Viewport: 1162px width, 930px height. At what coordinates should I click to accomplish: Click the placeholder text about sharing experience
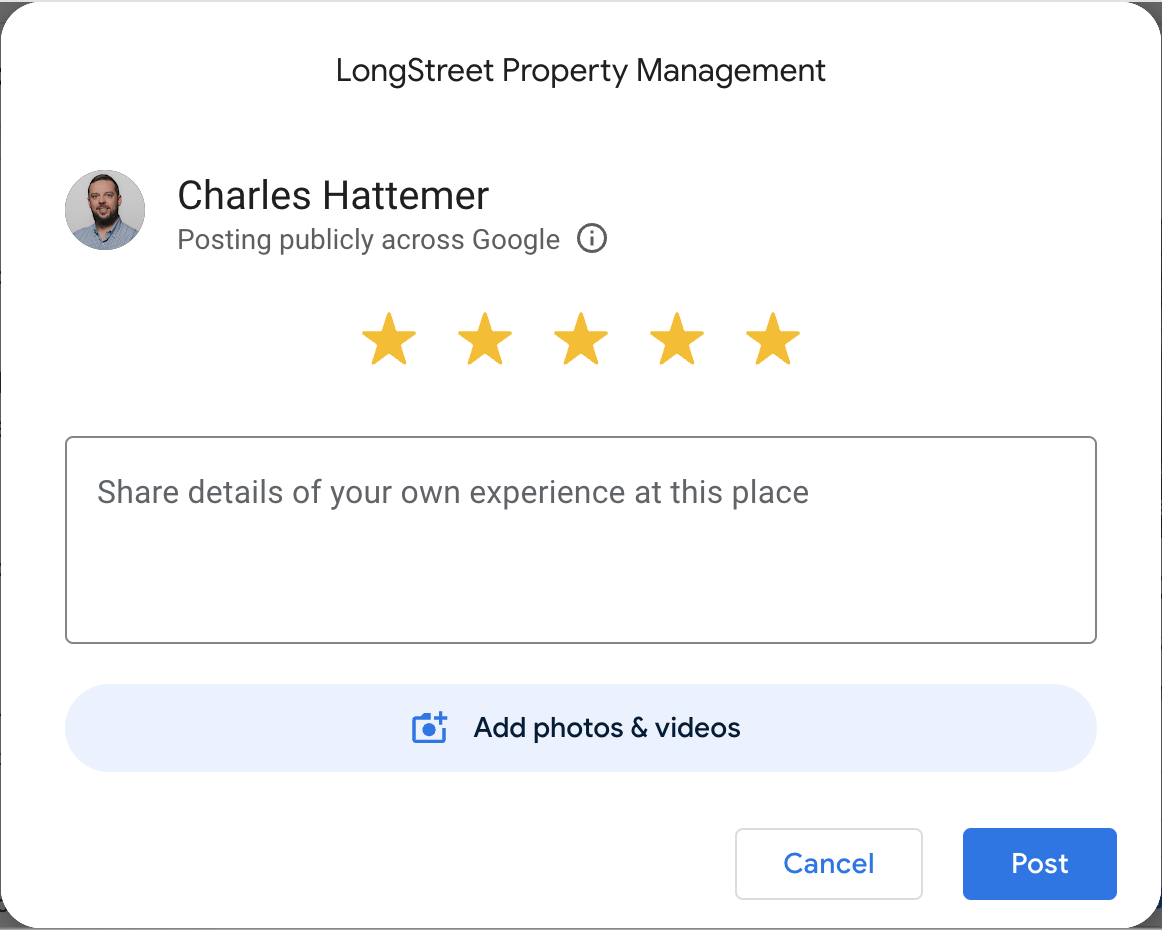pyautogui.click(x=451, y=491)
